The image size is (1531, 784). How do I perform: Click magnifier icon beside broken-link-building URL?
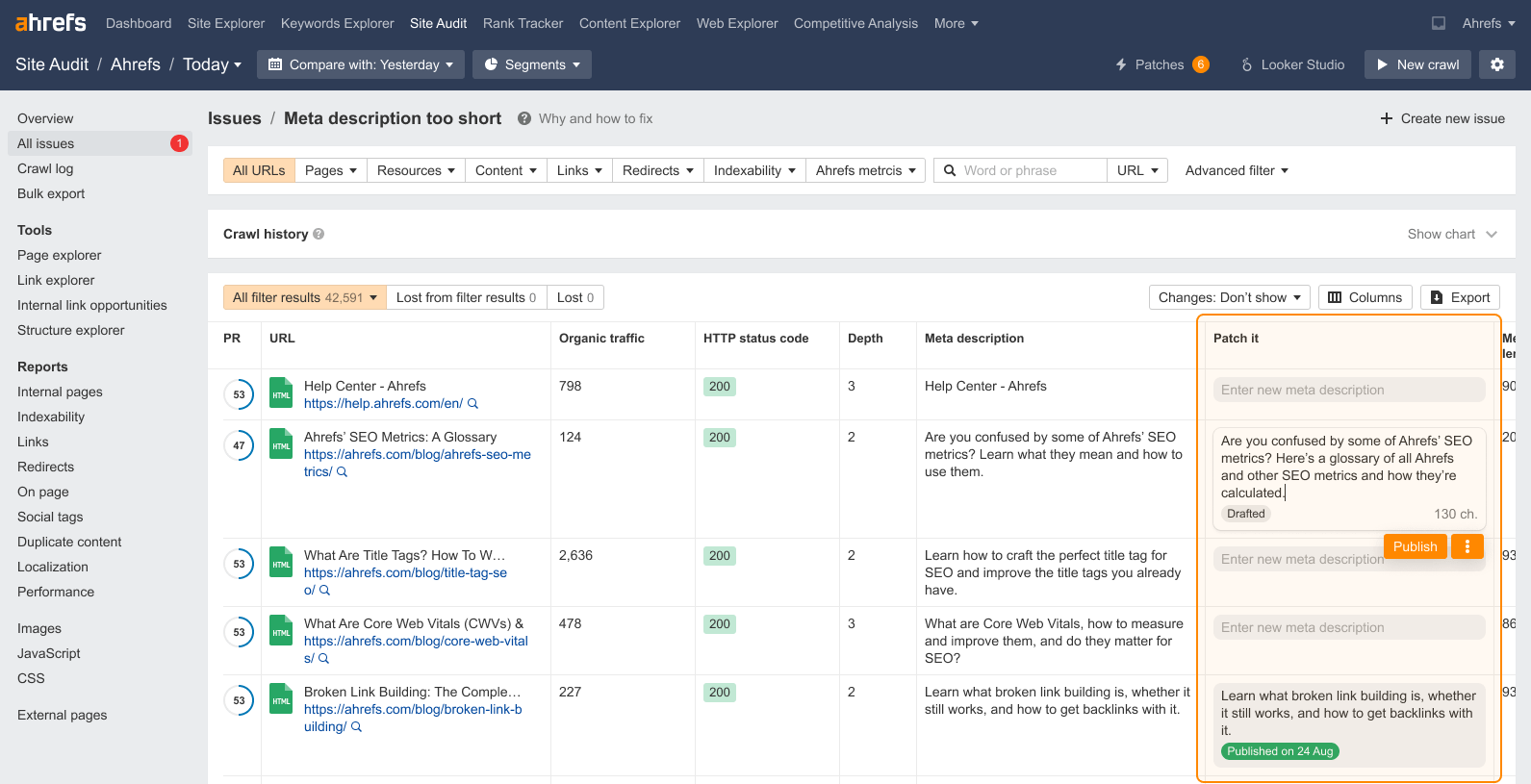tap(356, 727)
